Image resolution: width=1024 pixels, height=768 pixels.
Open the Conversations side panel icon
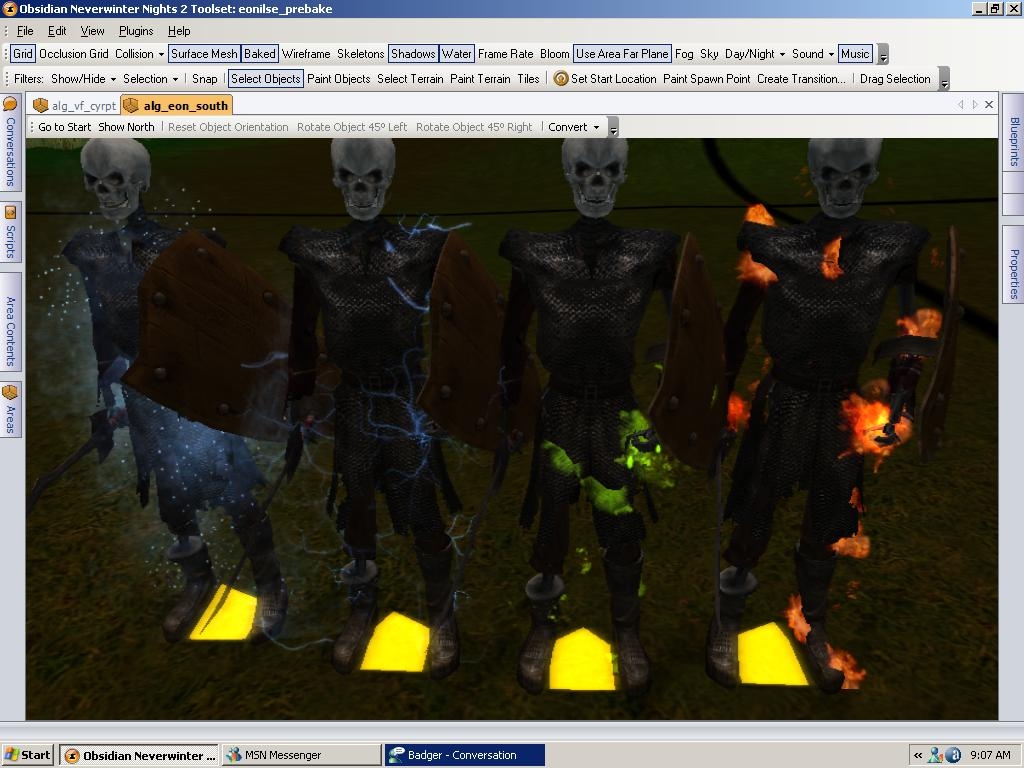click(10, 105)
